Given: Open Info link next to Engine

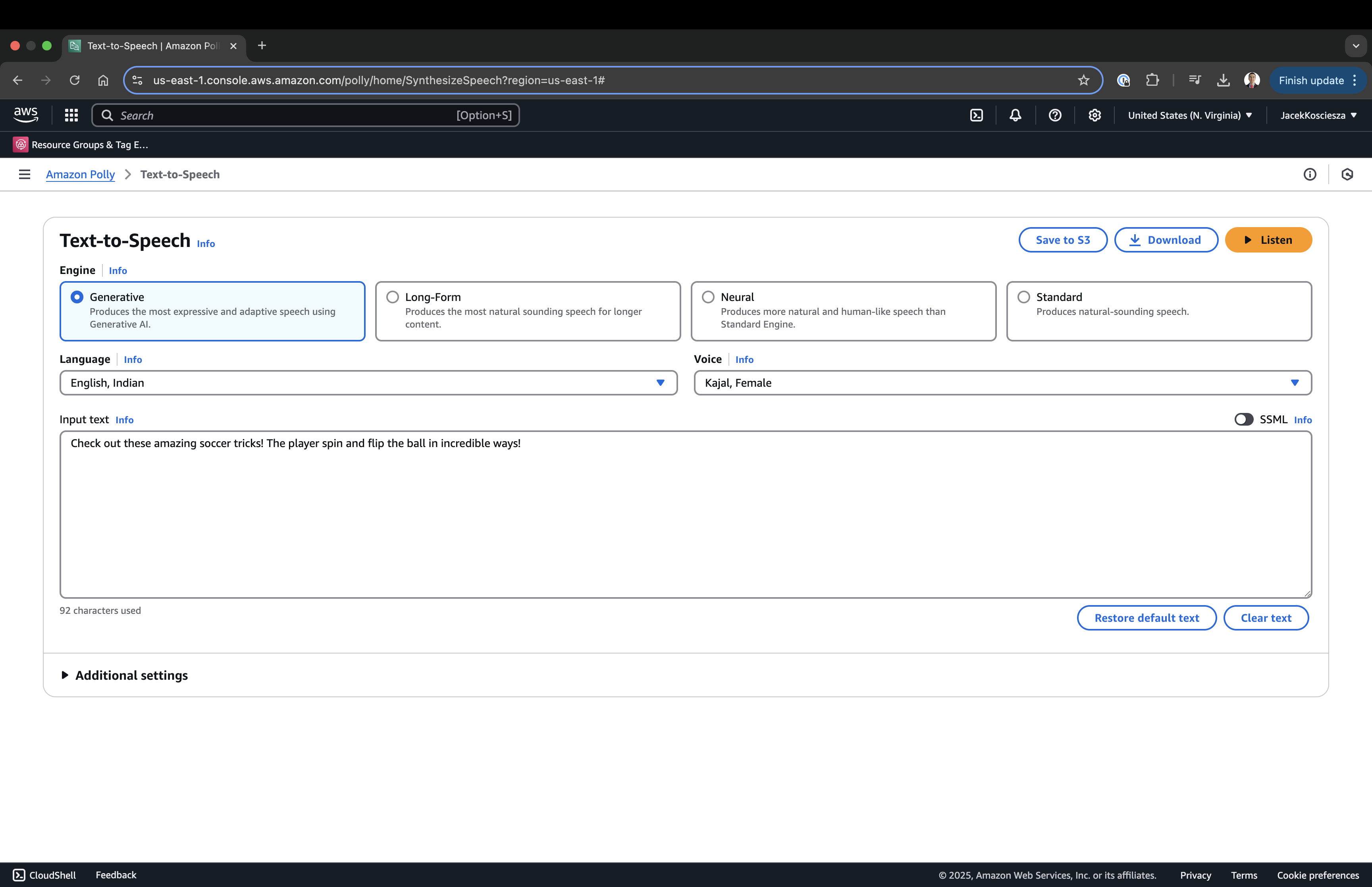Looking at the screenshot, I should pyautogui.click(x=118, y=270).
